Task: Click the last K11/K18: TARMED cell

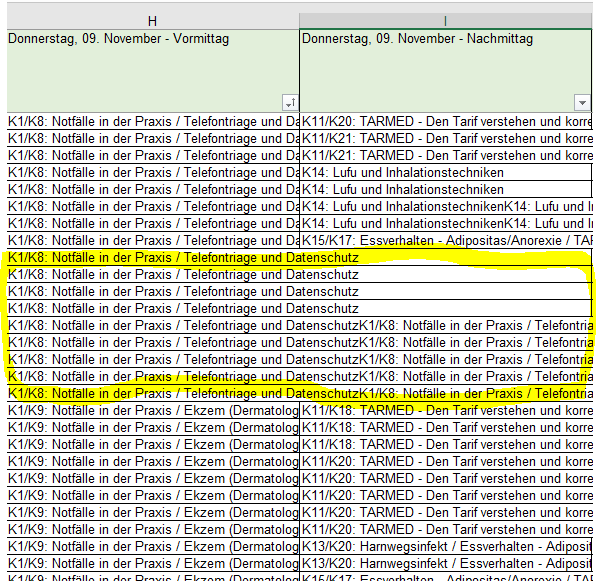Action: pos(445,445)
